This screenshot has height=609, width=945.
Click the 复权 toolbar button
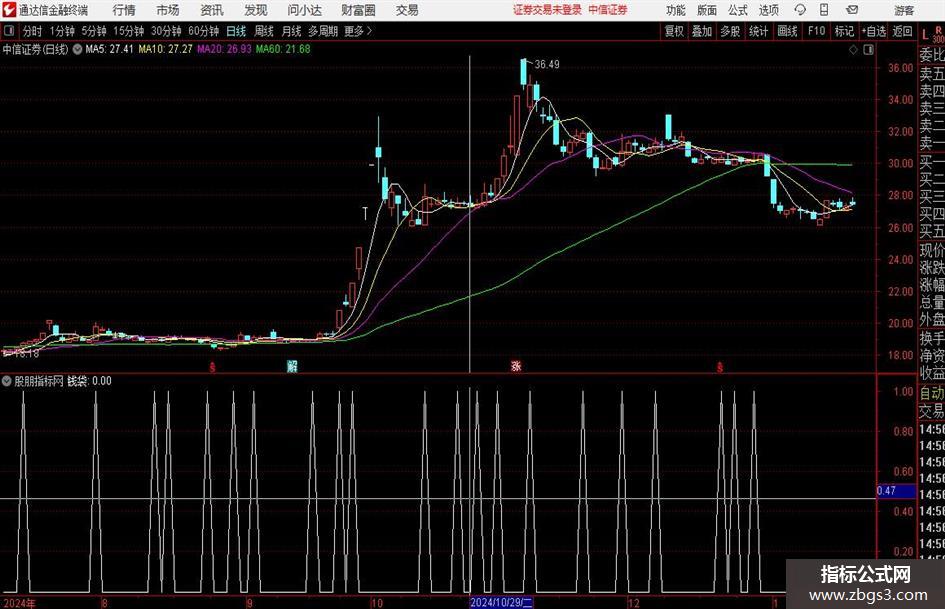point(674,31)
